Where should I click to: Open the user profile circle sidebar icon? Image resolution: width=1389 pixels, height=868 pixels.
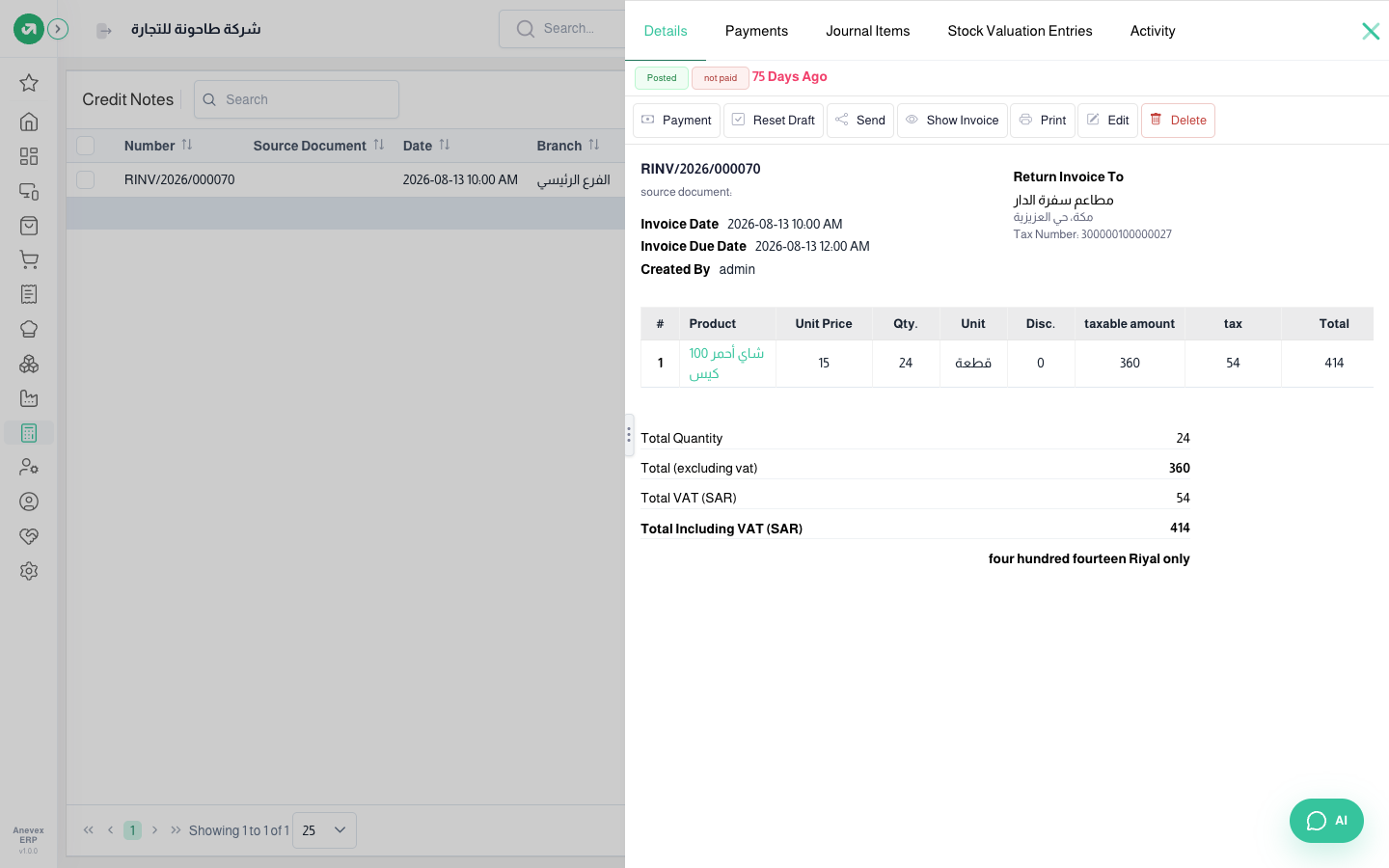pos(29,502)
